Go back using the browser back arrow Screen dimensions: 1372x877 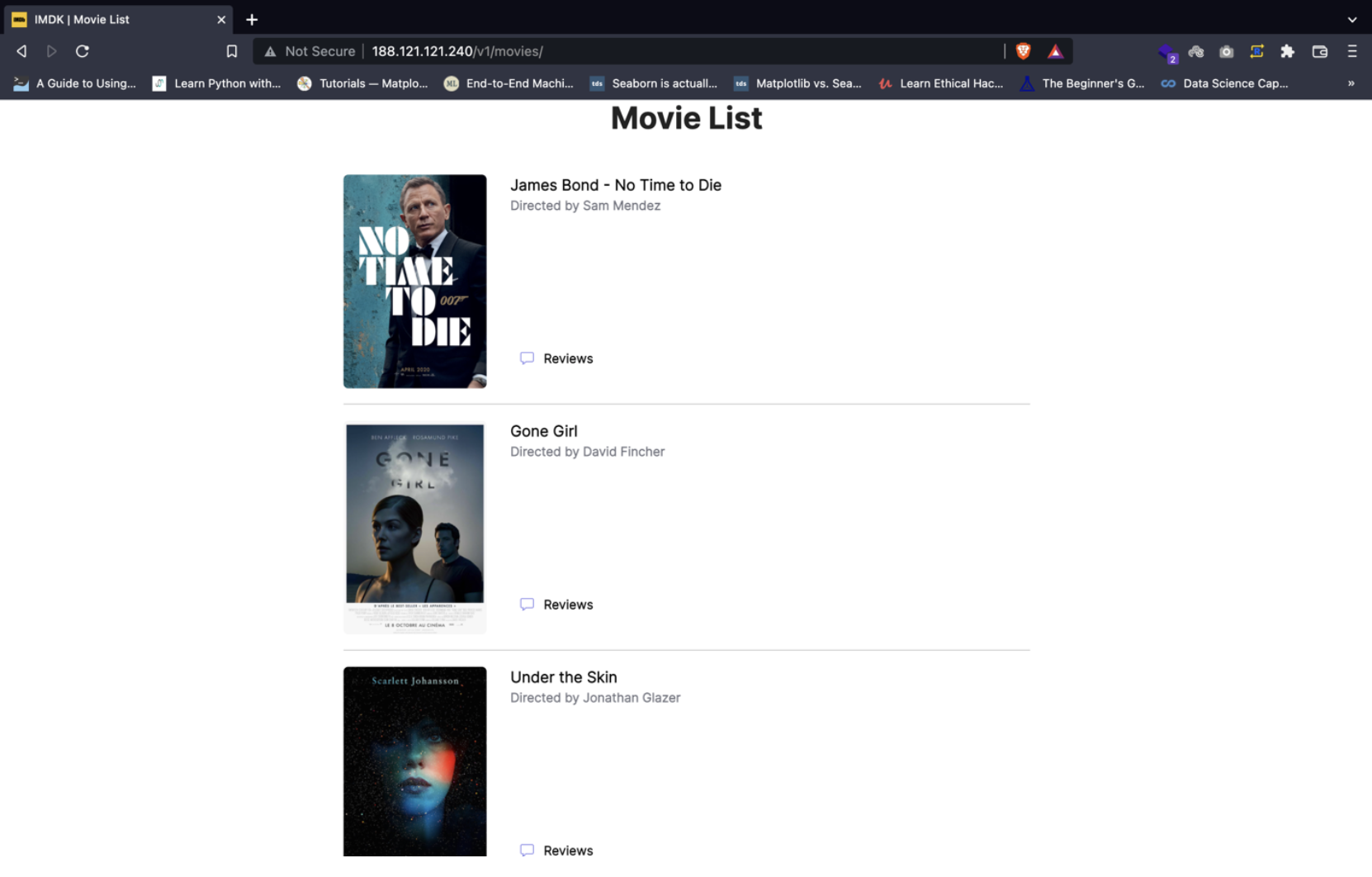(21, 51)
